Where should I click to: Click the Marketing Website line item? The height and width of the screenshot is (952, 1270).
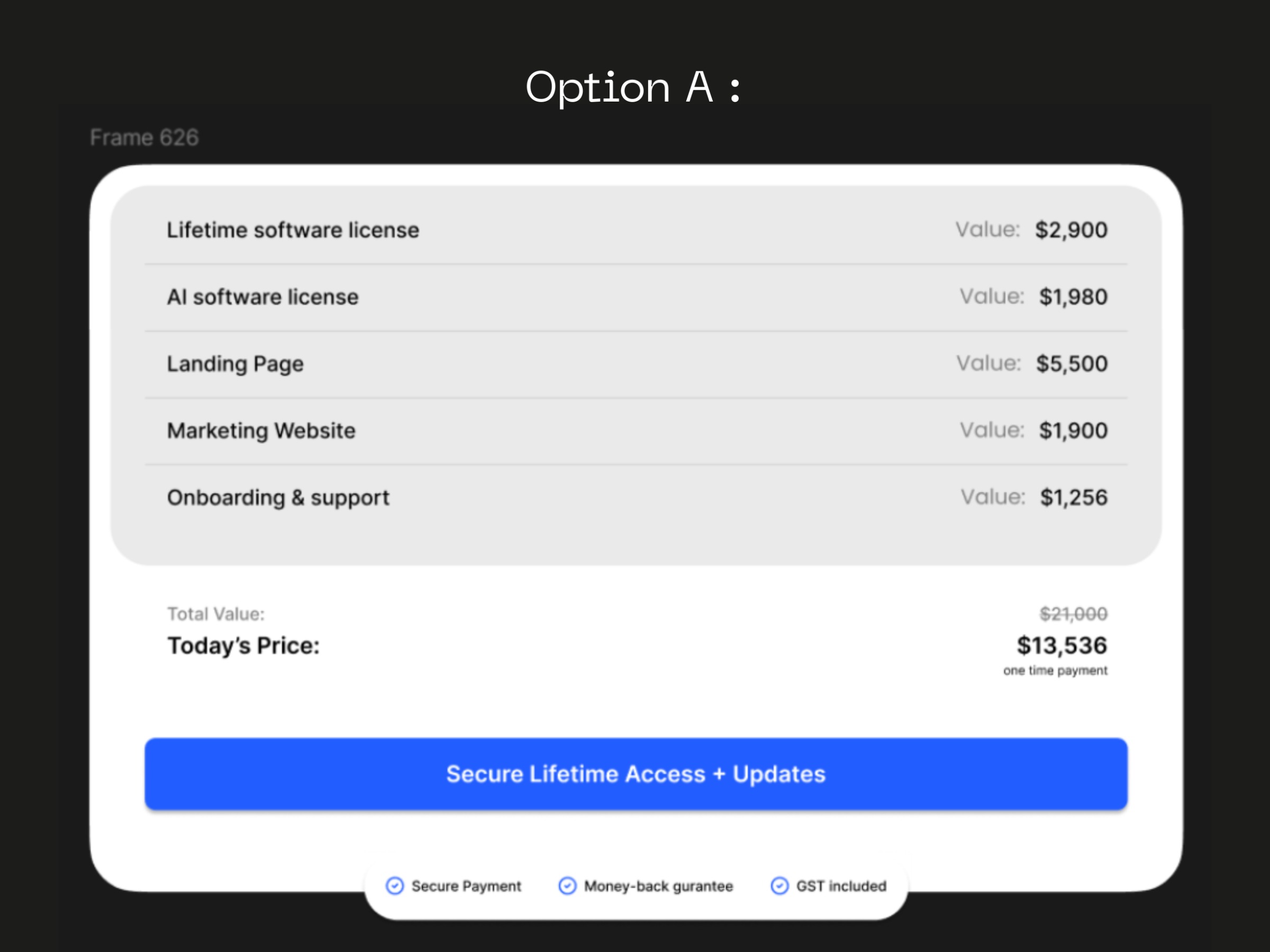pos(261,431)
